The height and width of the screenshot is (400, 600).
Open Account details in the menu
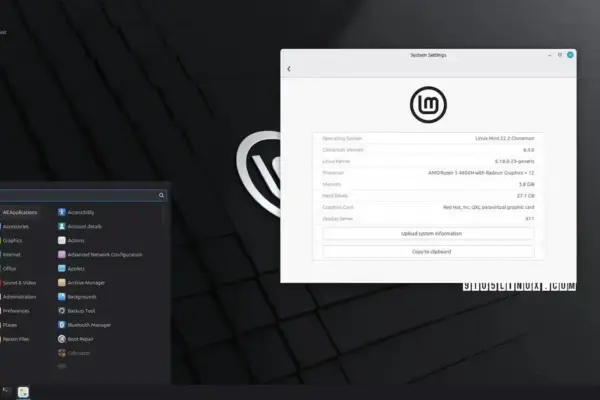pos(80,226)
